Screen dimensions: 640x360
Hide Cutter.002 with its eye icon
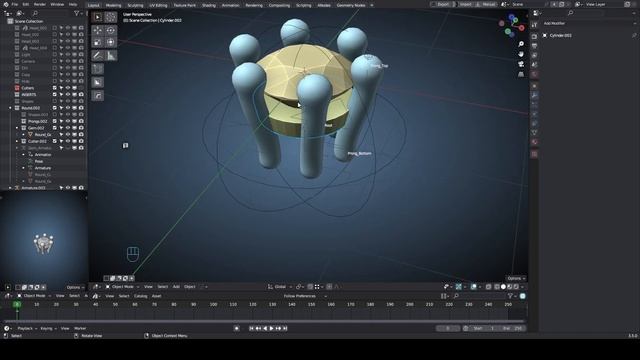coord(68,141)
